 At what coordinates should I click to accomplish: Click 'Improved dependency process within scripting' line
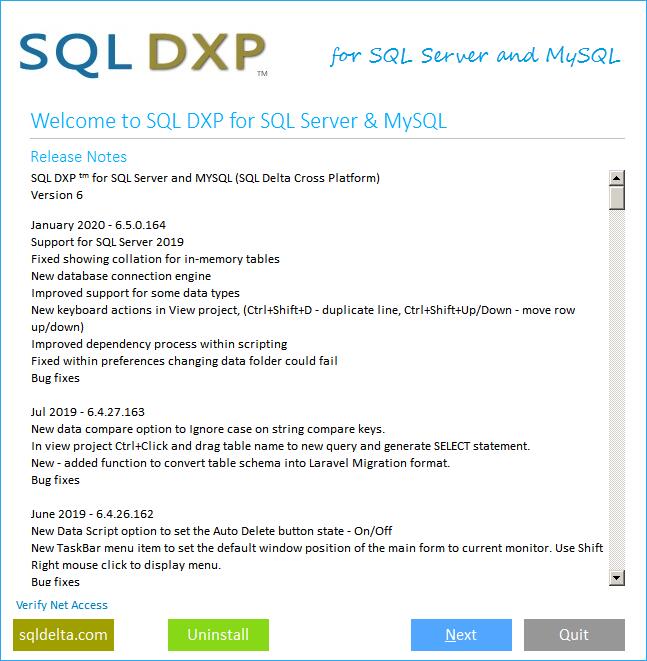pyautogui.click(x=159, y=344)
